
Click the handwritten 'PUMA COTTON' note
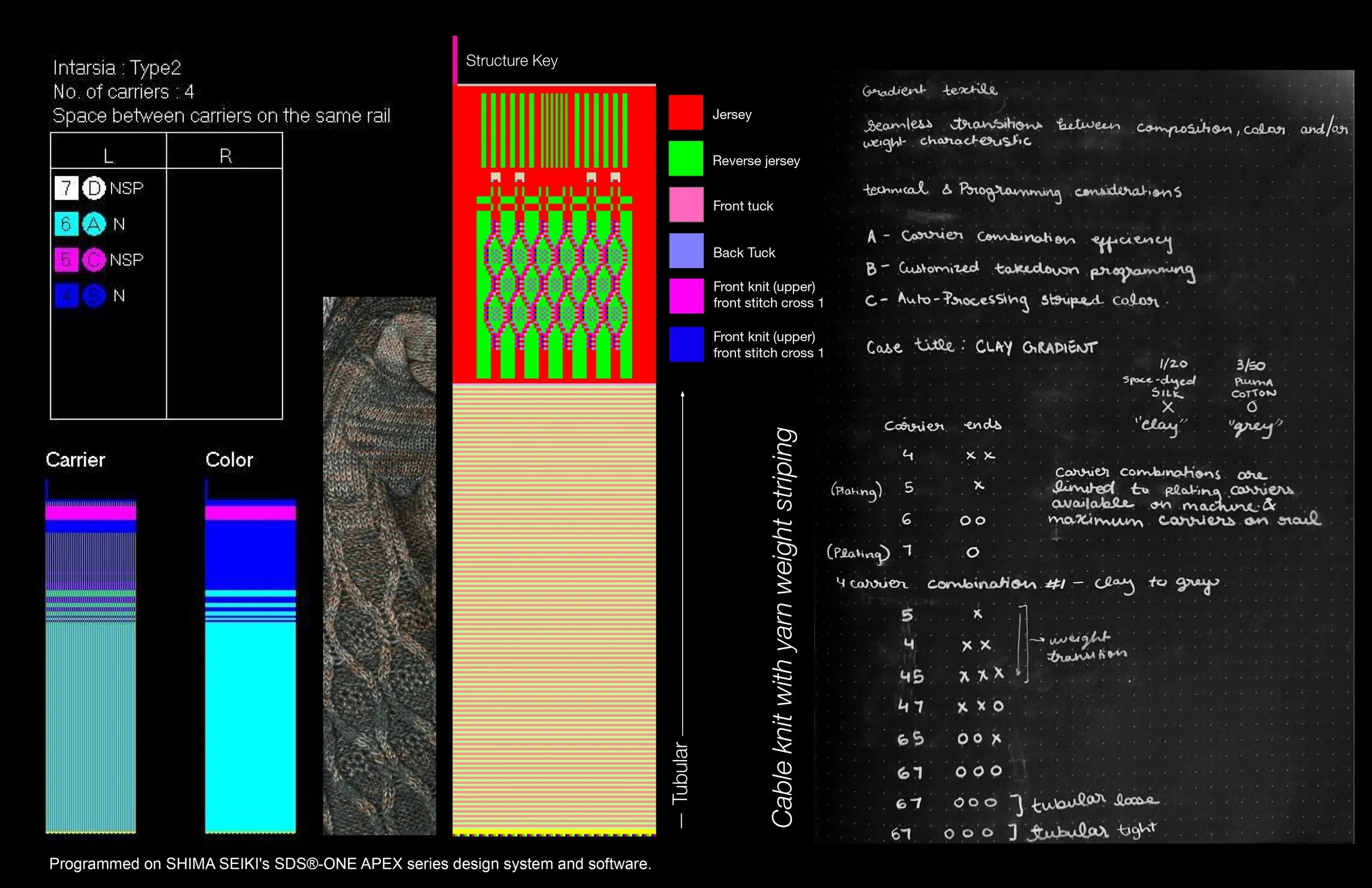(x=1254, y=387)
